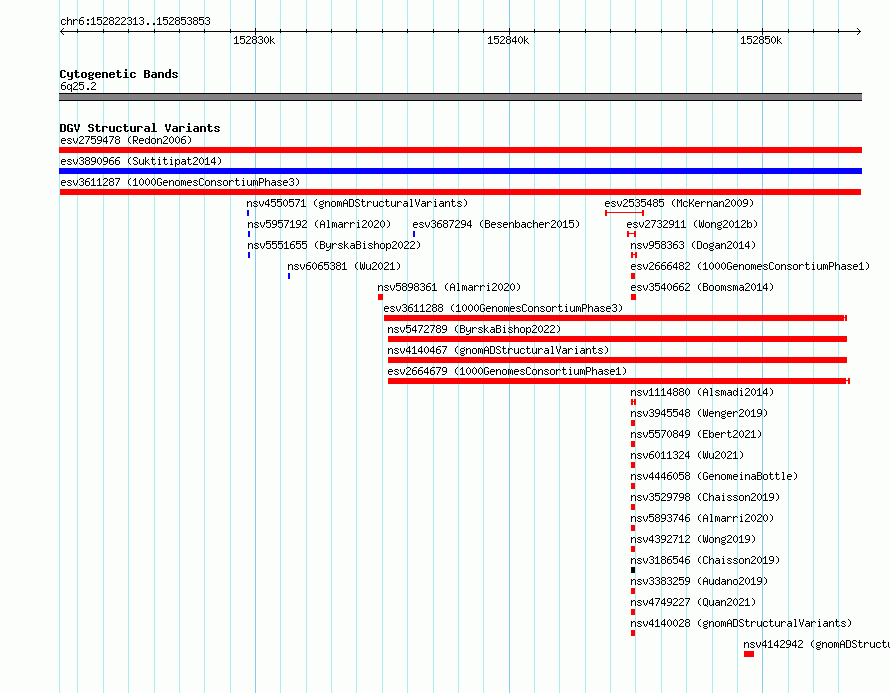Click esv2535485 (McKernan2009) label
This screenshot has width=890, height=693.
click(679, 203)
